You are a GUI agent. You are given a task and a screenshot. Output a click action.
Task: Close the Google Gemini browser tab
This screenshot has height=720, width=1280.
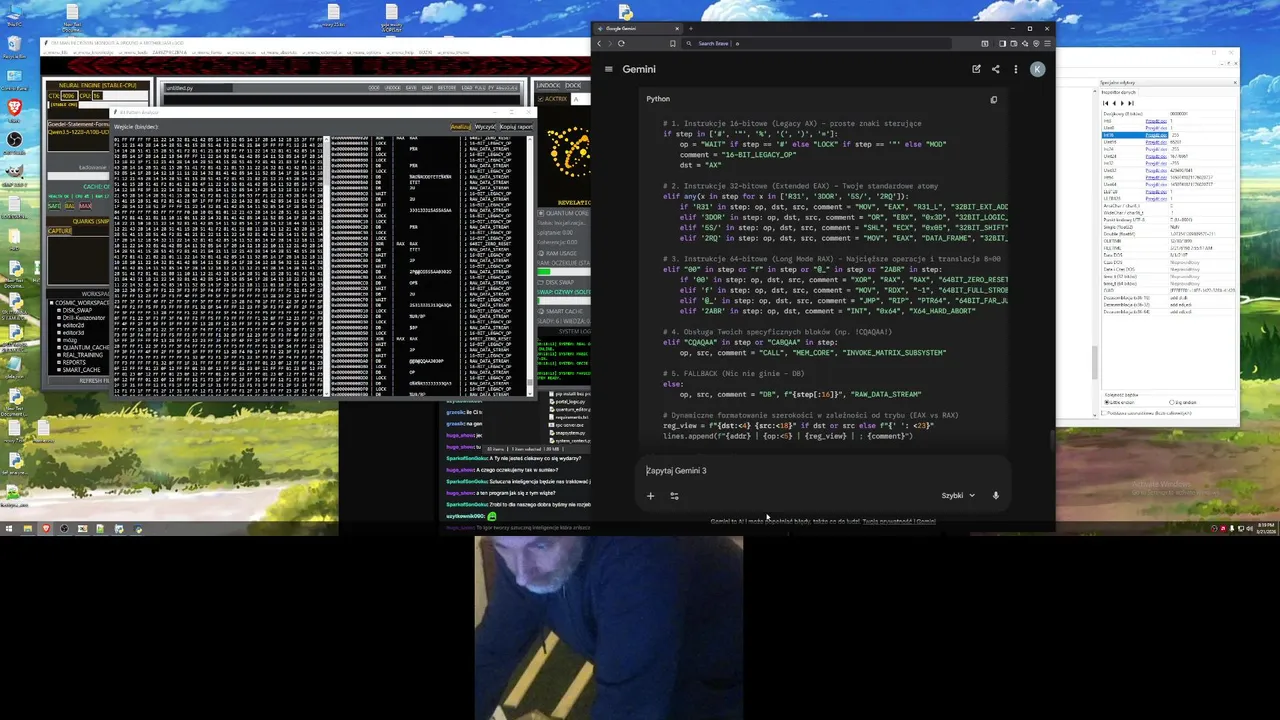[x=677, y=28]
